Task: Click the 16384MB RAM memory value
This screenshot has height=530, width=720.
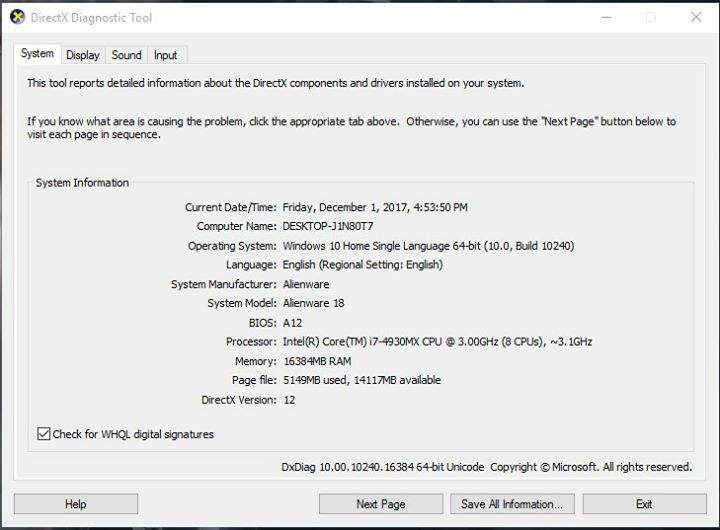Action: 316,361
